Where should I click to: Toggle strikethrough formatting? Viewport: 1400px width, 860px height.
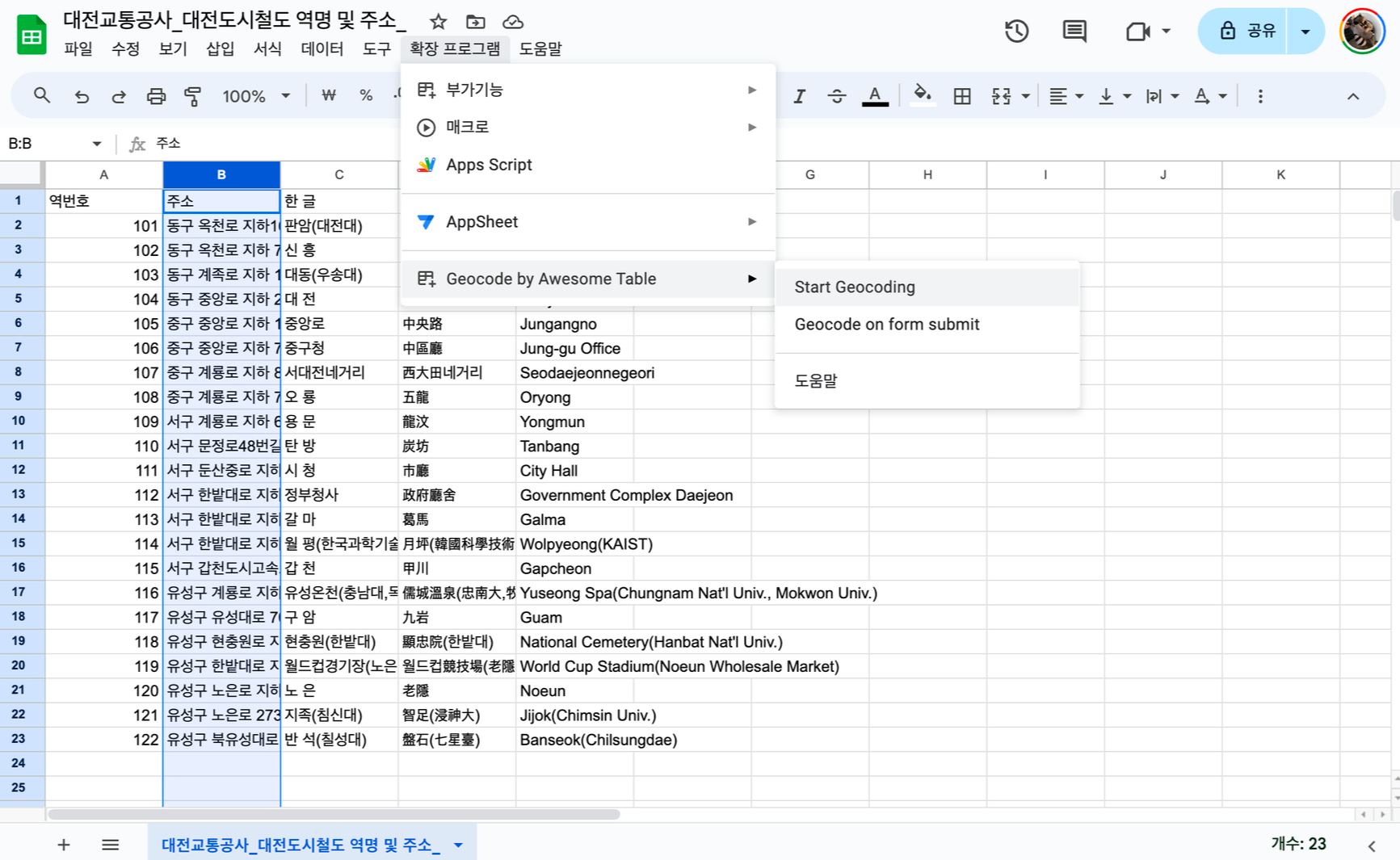(x=837, y=96)
